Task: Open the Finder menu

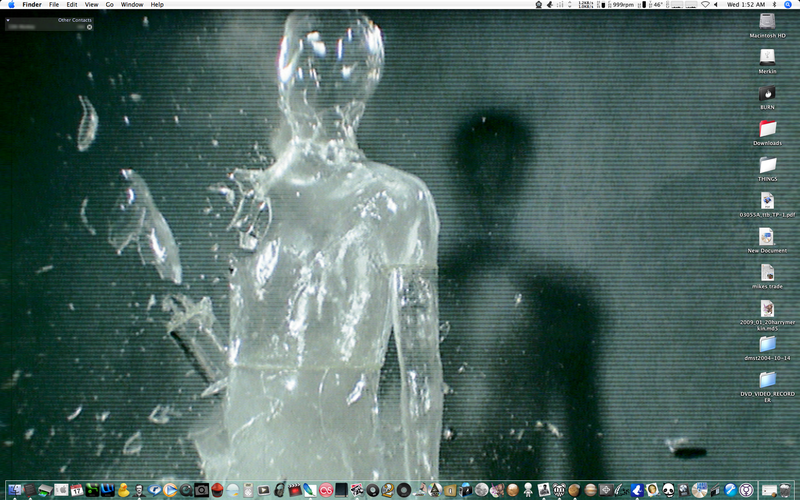Action: coord(32,5)
